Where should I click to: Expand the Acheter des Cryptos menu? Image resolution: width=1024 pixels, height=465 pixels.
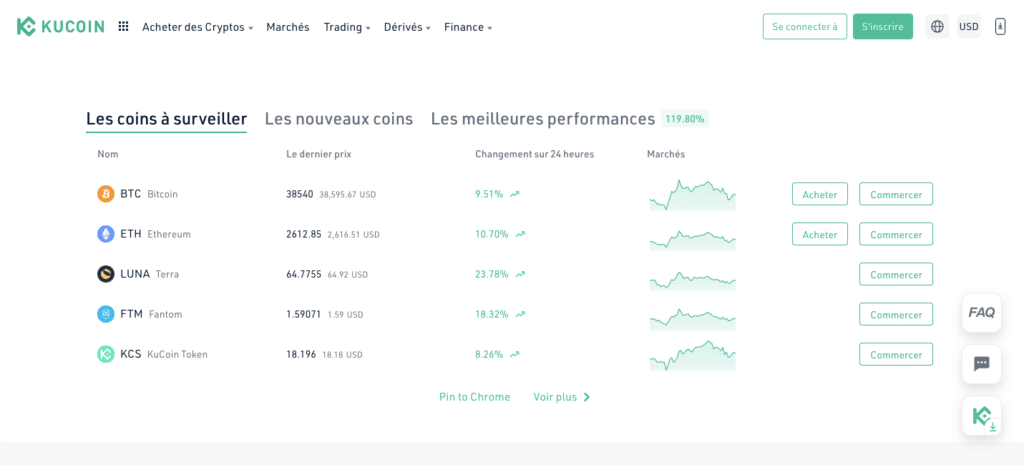[x=197, y=27]
